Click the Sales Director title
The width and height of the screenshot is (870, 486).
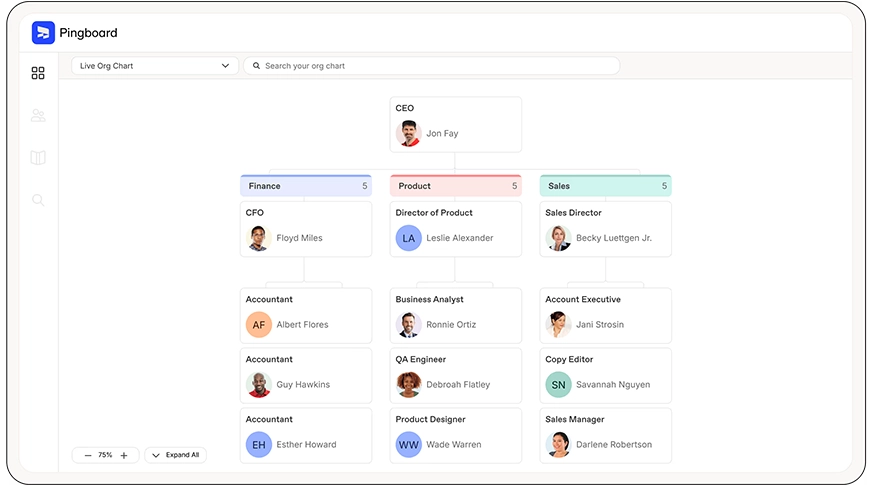tap(573, 212)
